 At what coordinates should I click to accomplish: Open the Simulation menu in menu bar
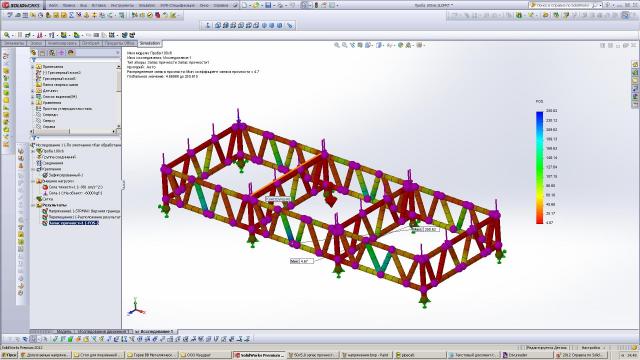tap(147, 5)
